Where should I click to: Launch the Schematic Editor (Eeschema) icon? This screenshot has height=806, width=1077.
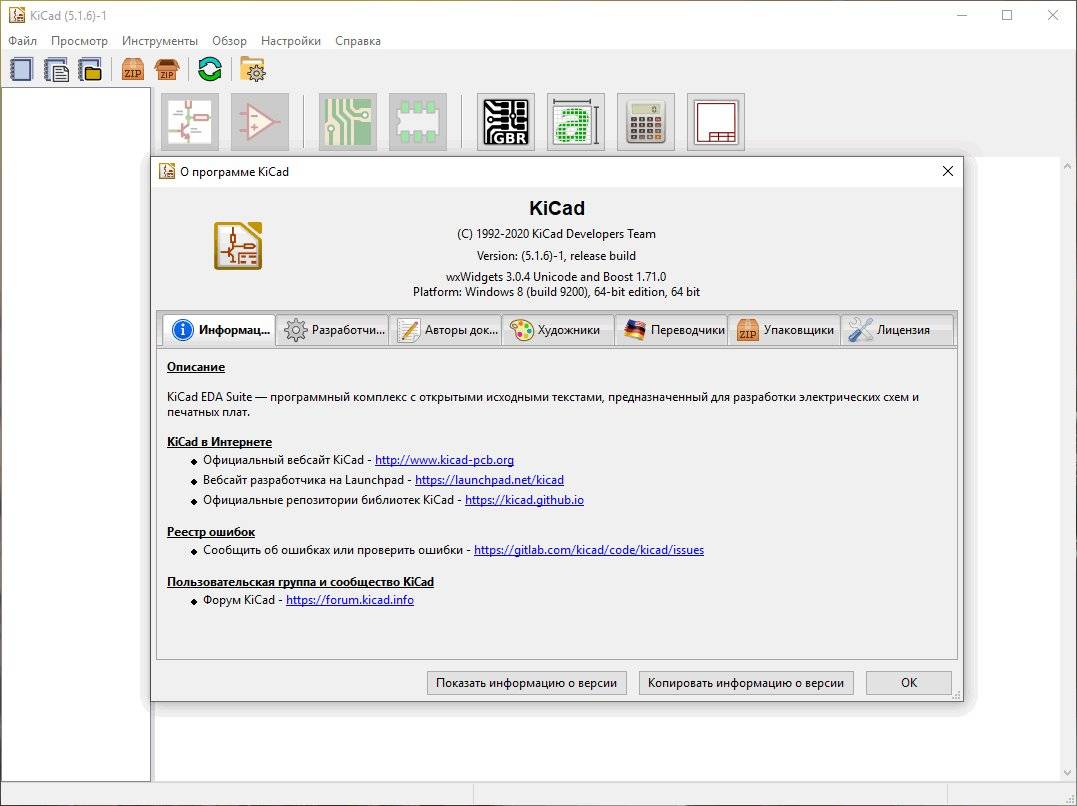[x=190, y=122]
